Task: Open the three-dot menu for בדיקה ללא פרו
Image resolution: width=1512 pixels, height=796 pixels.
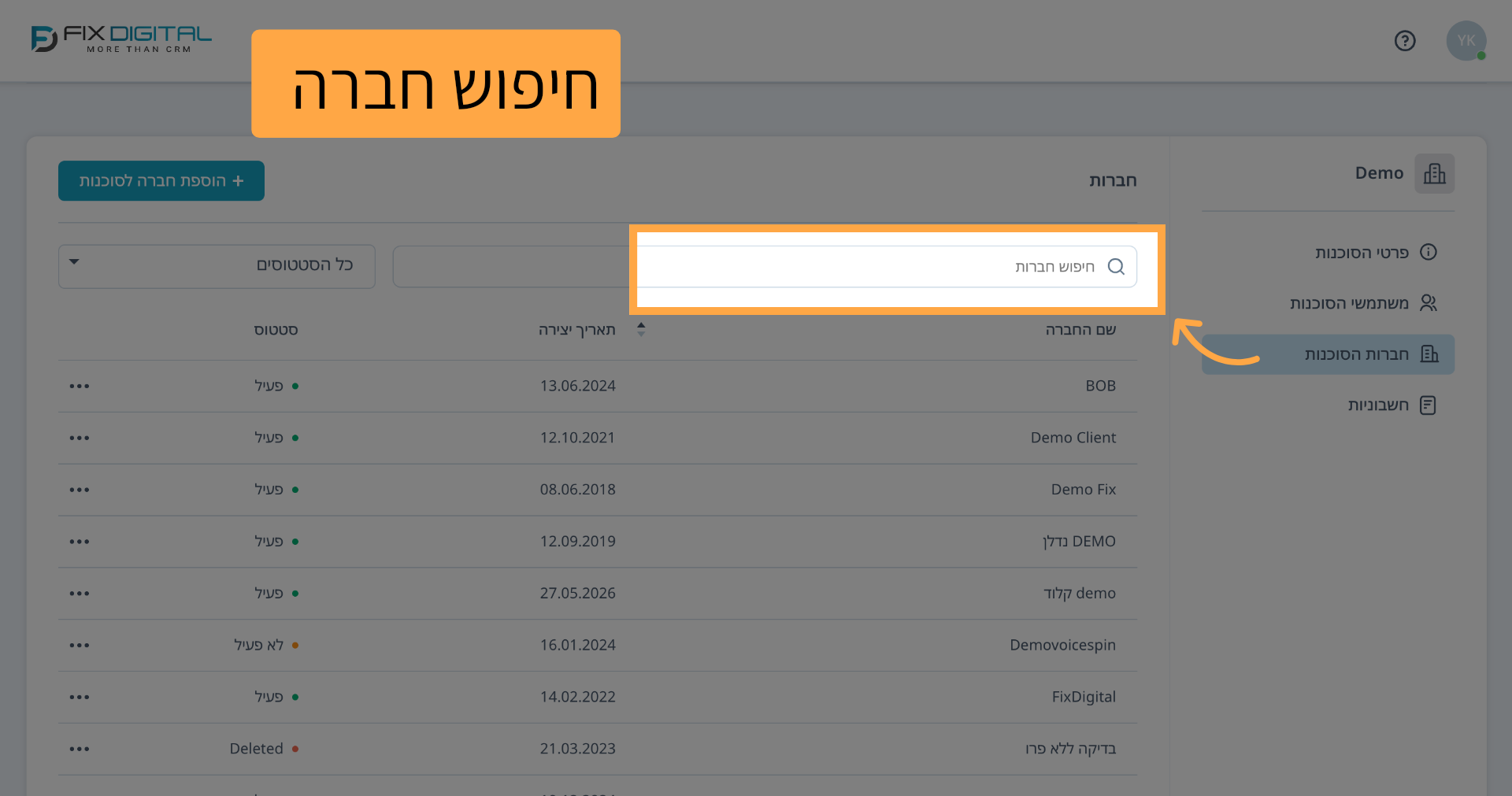Action: (x=80, y=749)
